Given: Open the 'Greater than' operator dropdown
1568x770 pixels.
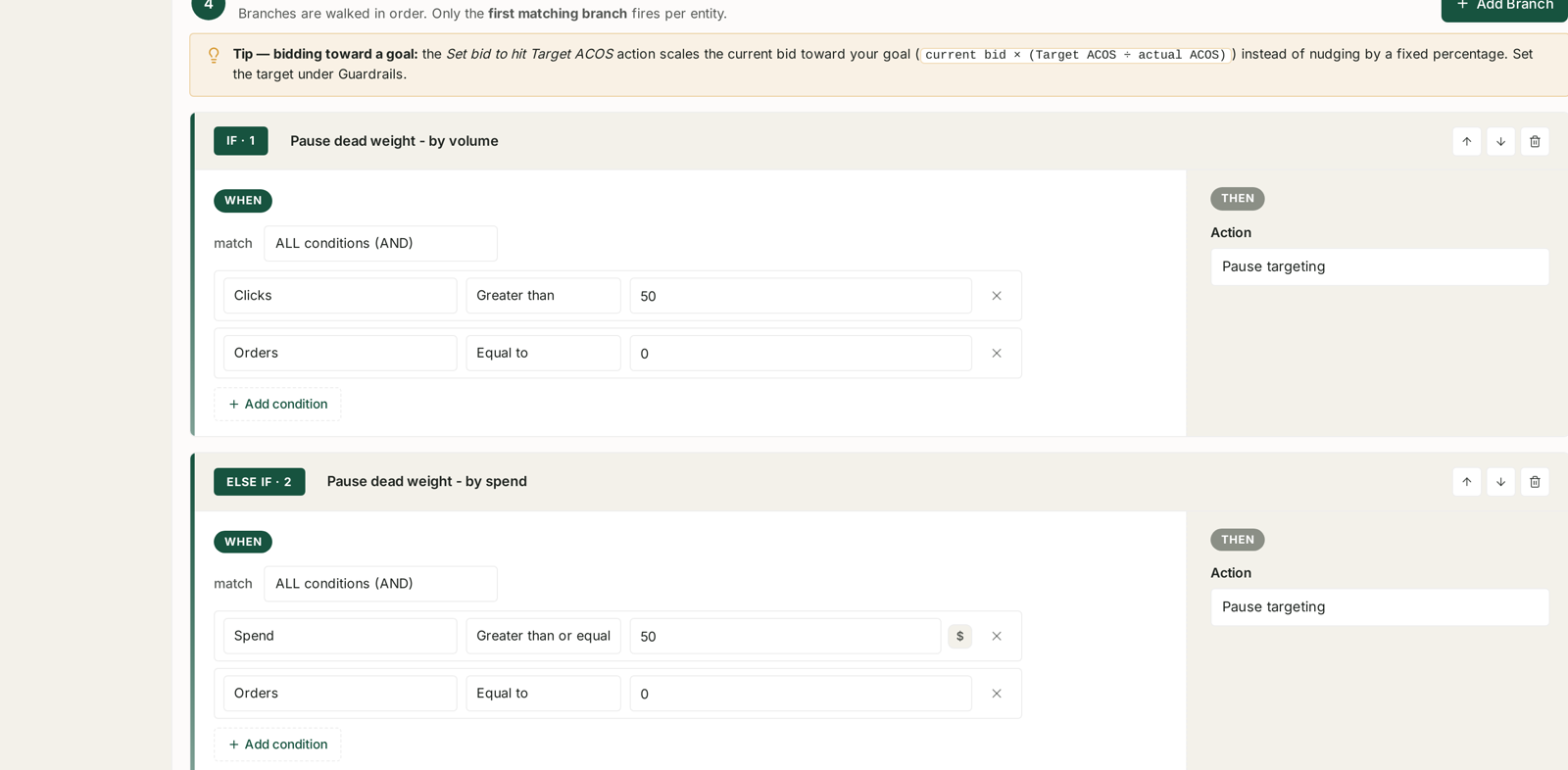Looking at the screenshot, I should coord(543,296).
